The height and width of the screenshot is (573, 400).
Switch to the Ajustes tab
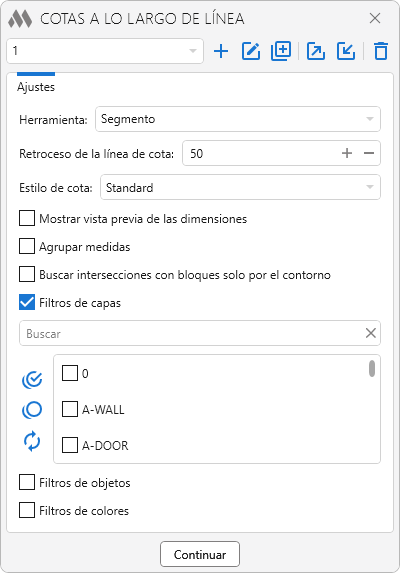[x=36, y=87]
